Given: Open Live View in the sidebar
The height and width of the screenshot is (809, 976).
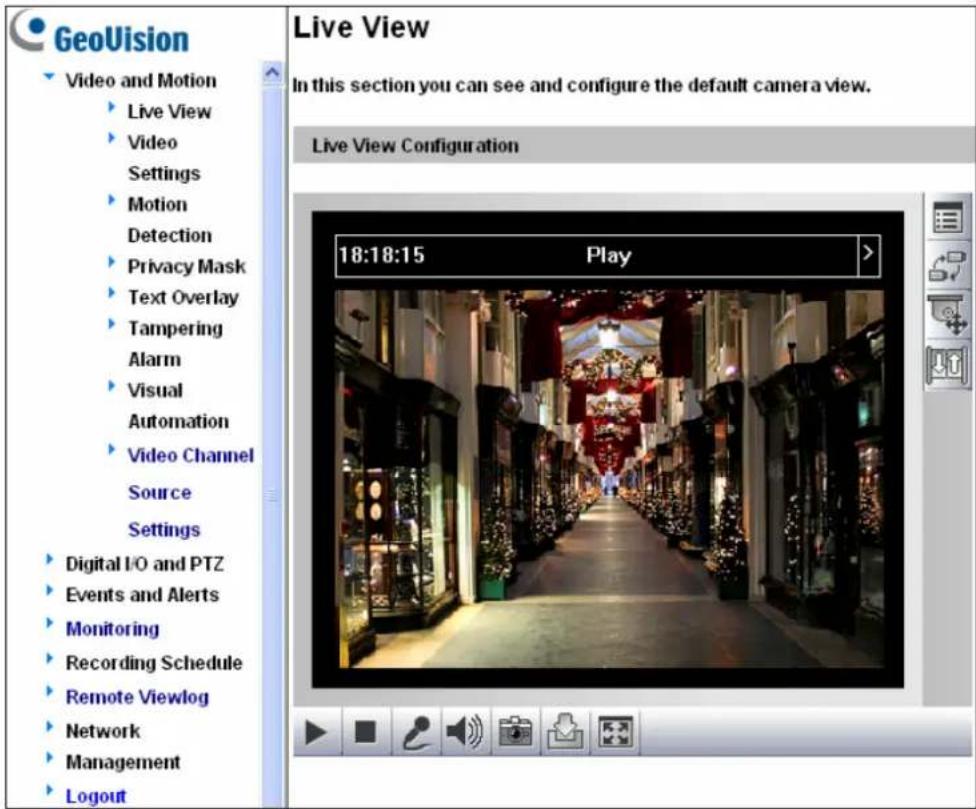Looking at the screenshot, I should 169,111.
